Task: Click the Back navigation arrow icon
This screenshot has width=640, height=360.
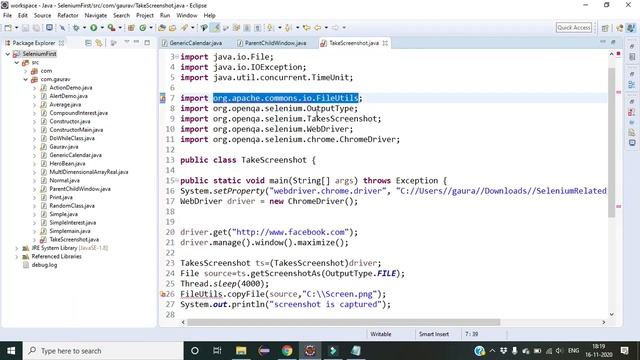Action: tap(318, 28)
